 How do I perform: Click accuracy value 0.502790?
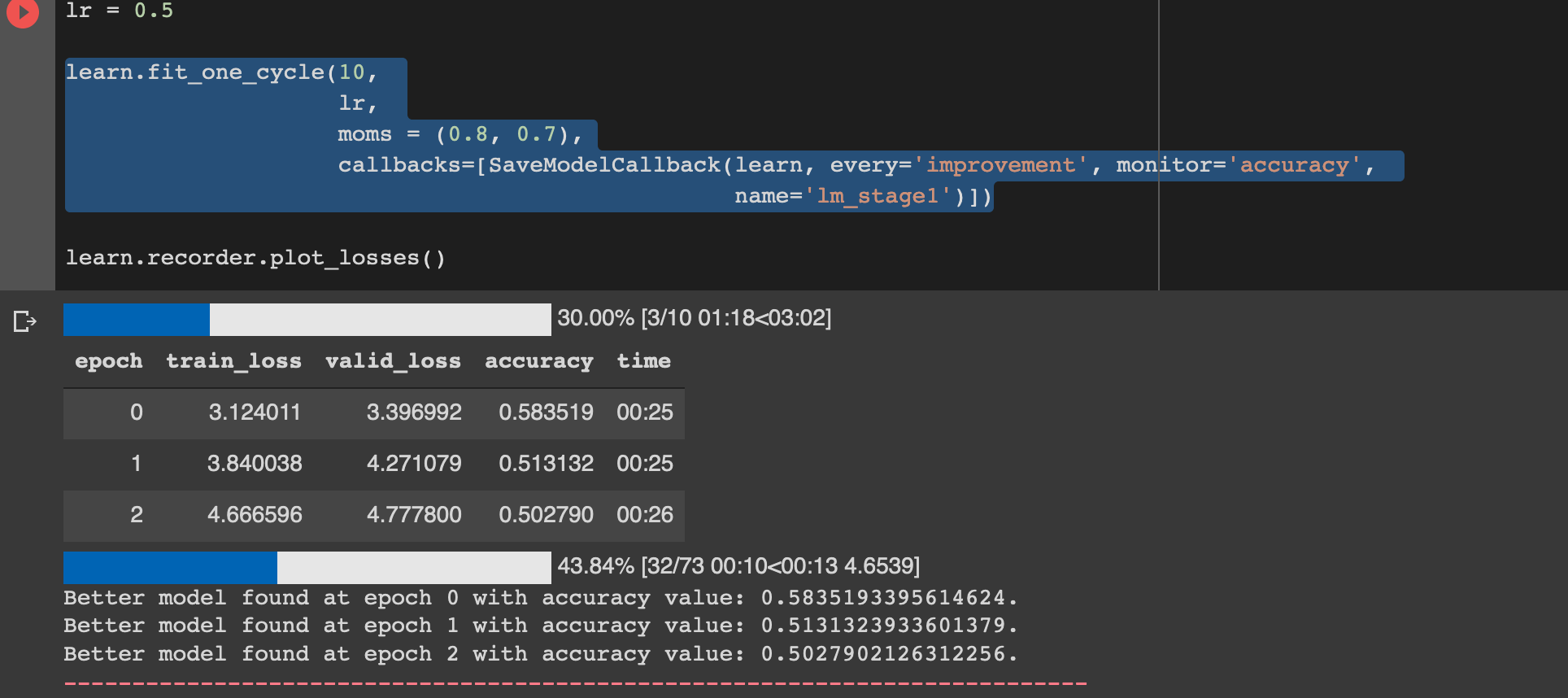(547, 515)
